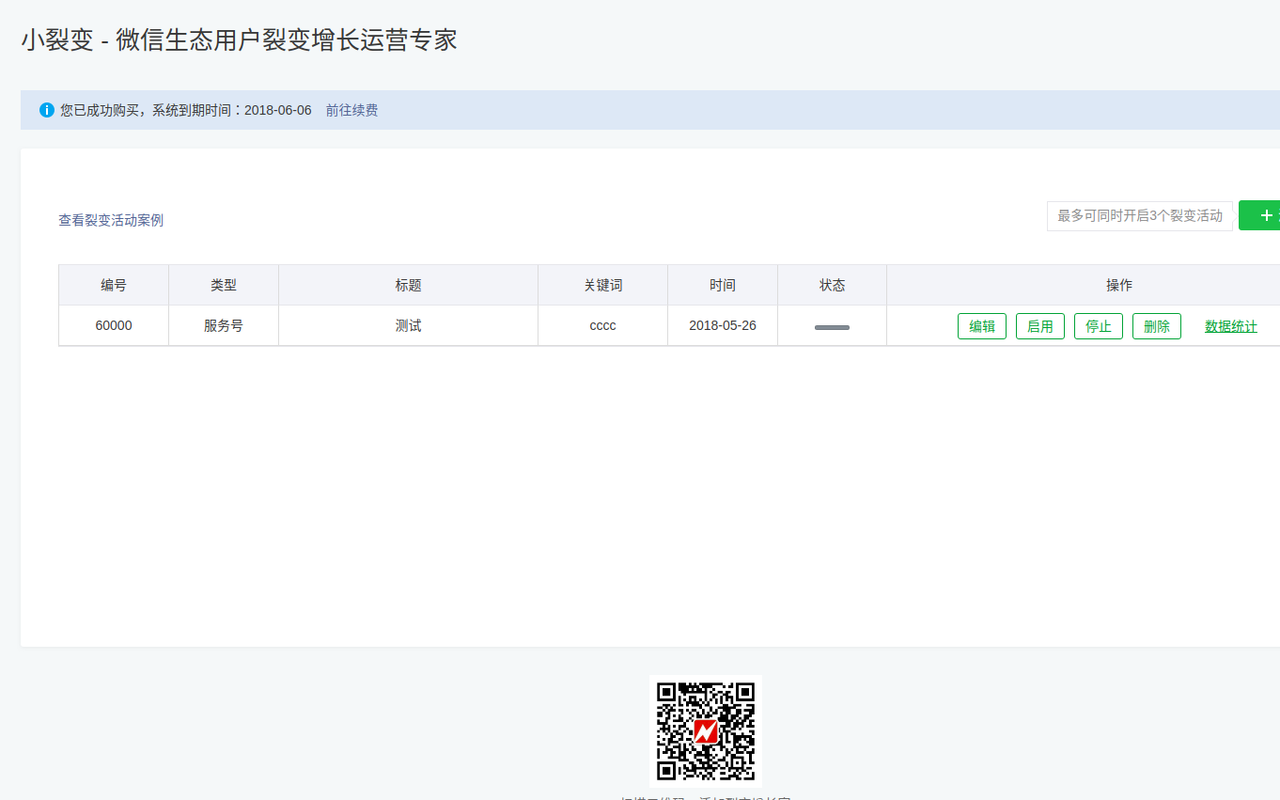Click the 测试 title cell
The height and width of the screenshot is (800, 1280).
click(408, 326)
